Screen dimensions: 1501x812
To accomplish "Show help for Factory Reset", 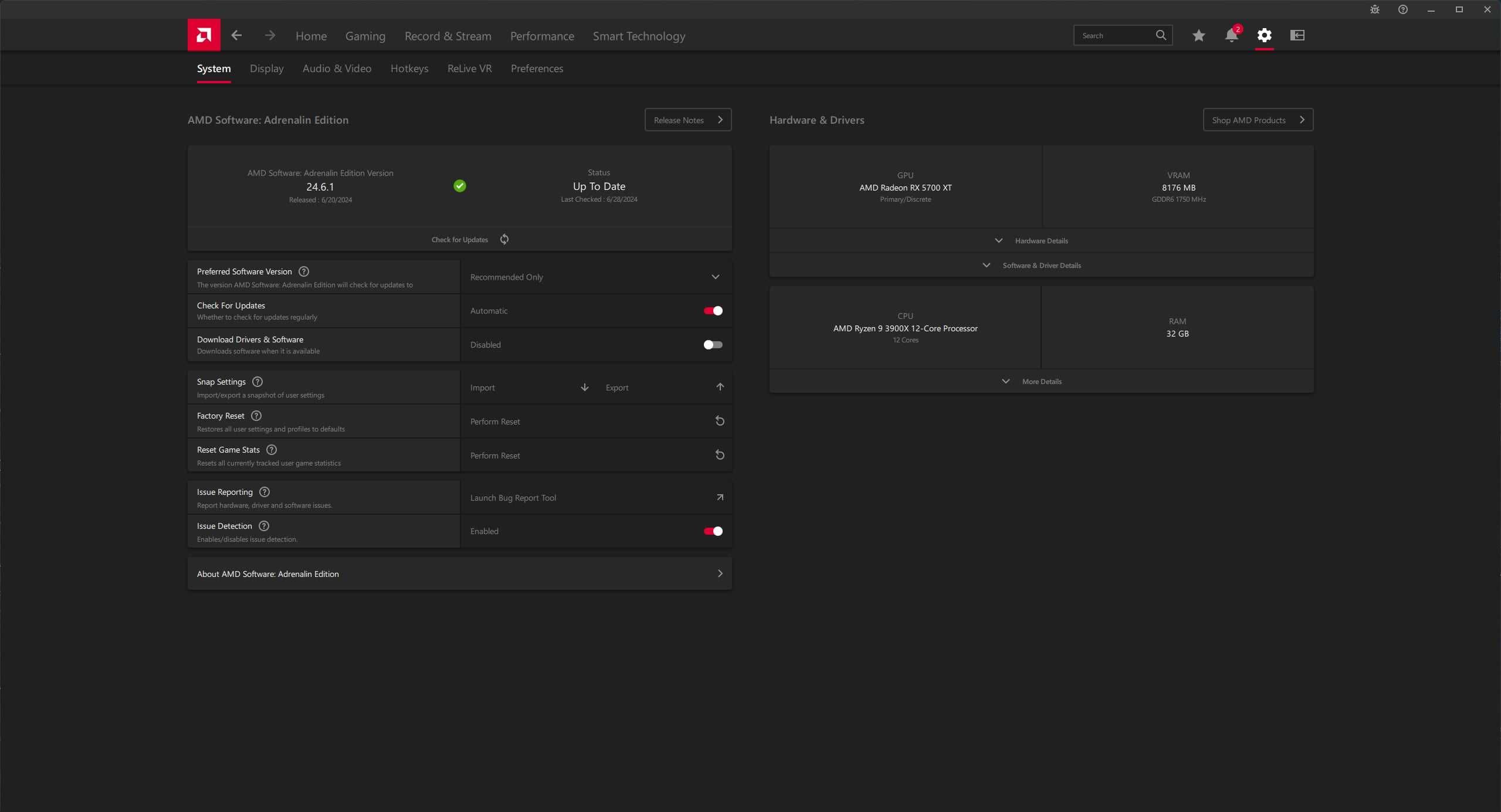I will 256,416.
